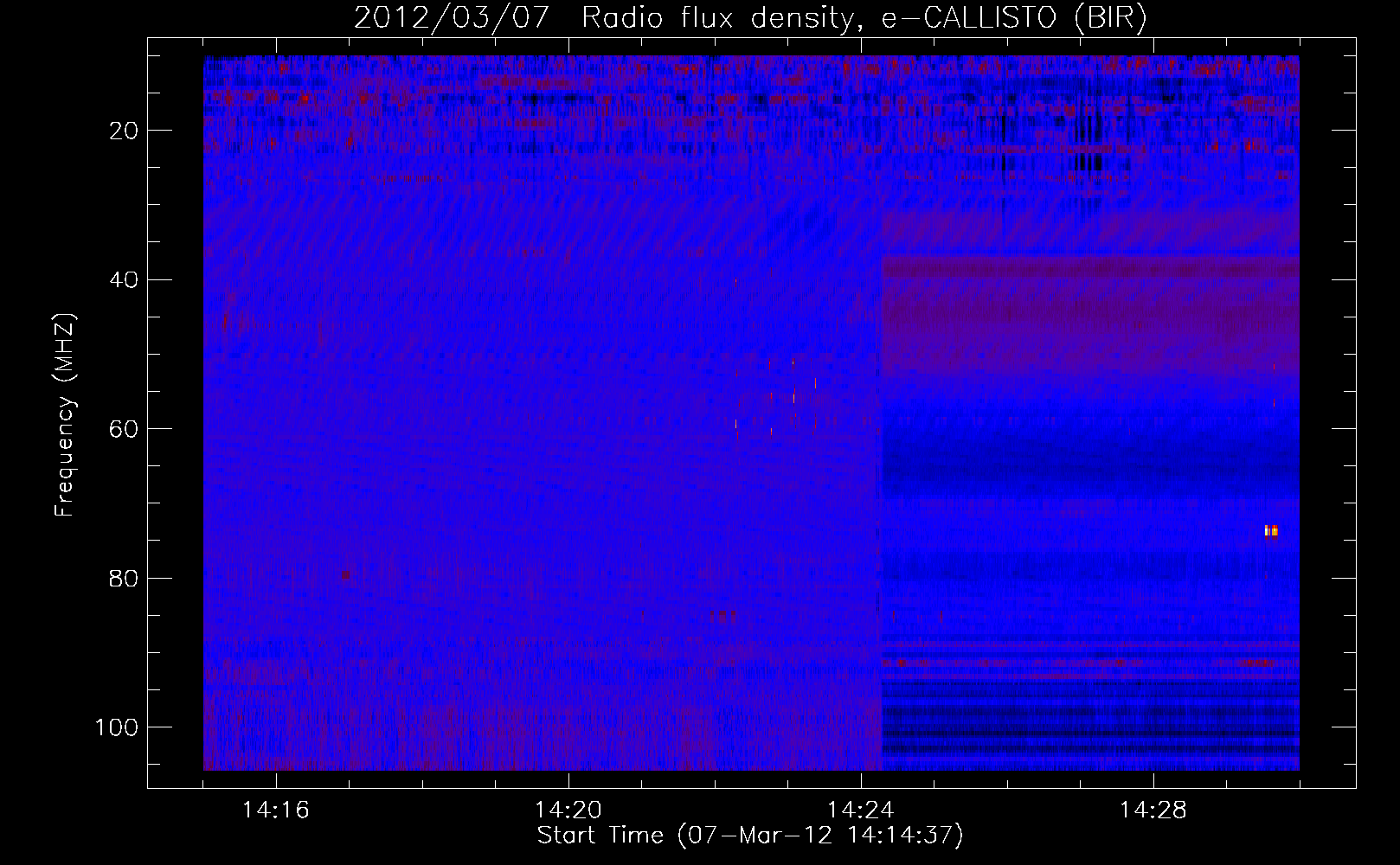Click the 'Start Time (07-Mar-12 14:14:37)' label
This screenshot has width=1400, height=865.
pos(750,836)
